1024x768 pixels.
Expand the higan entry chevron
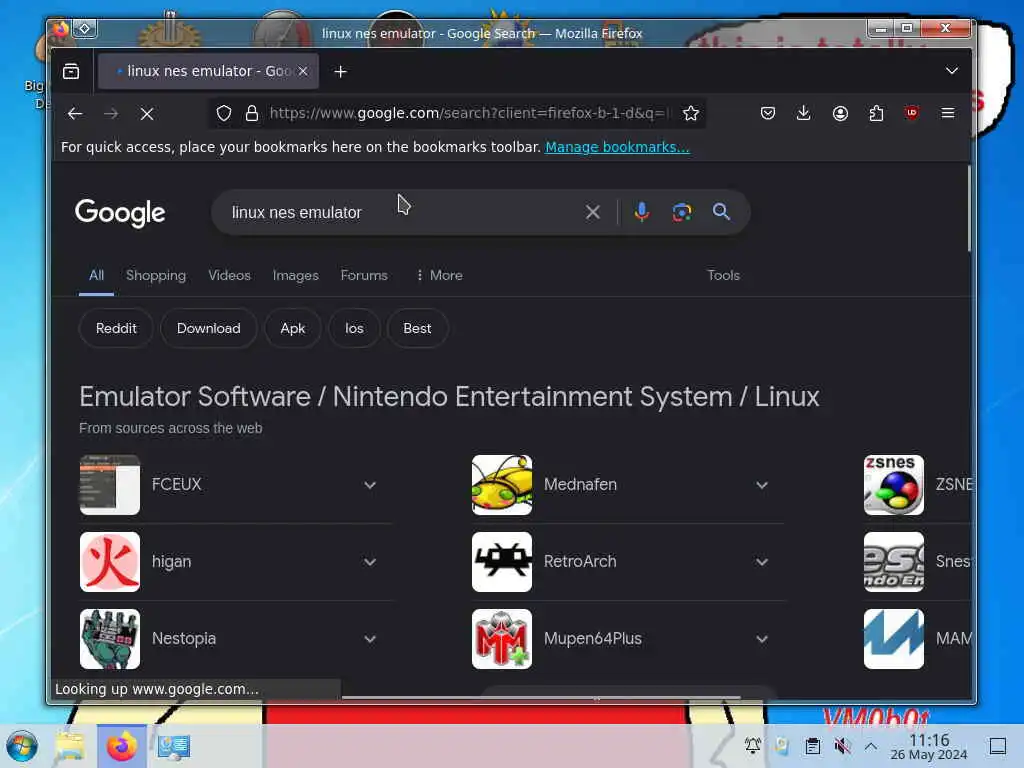pyautogui.click(x=370, y=562)
